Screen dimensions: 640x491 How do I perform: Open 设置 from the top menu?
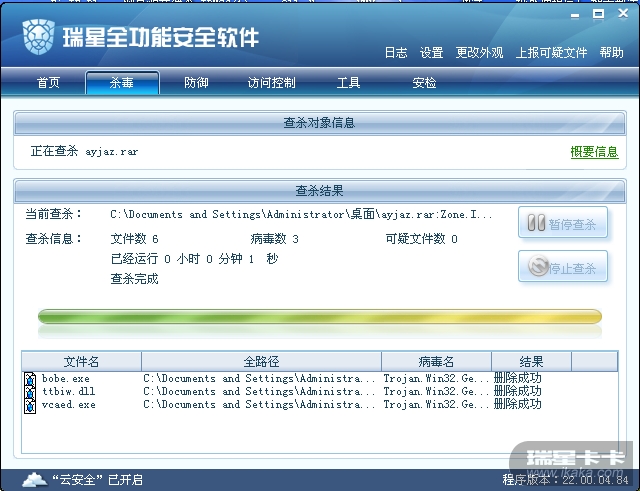(x=432, y=53)
